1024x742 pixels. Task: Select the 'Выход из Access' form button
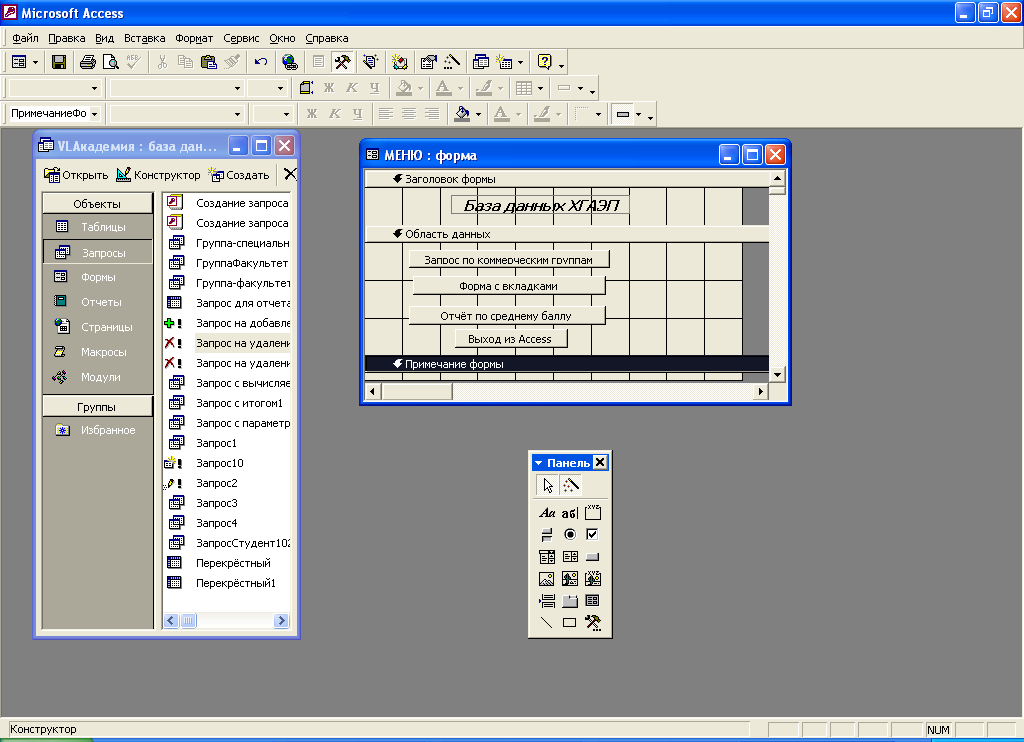click(x=510, y=338)
